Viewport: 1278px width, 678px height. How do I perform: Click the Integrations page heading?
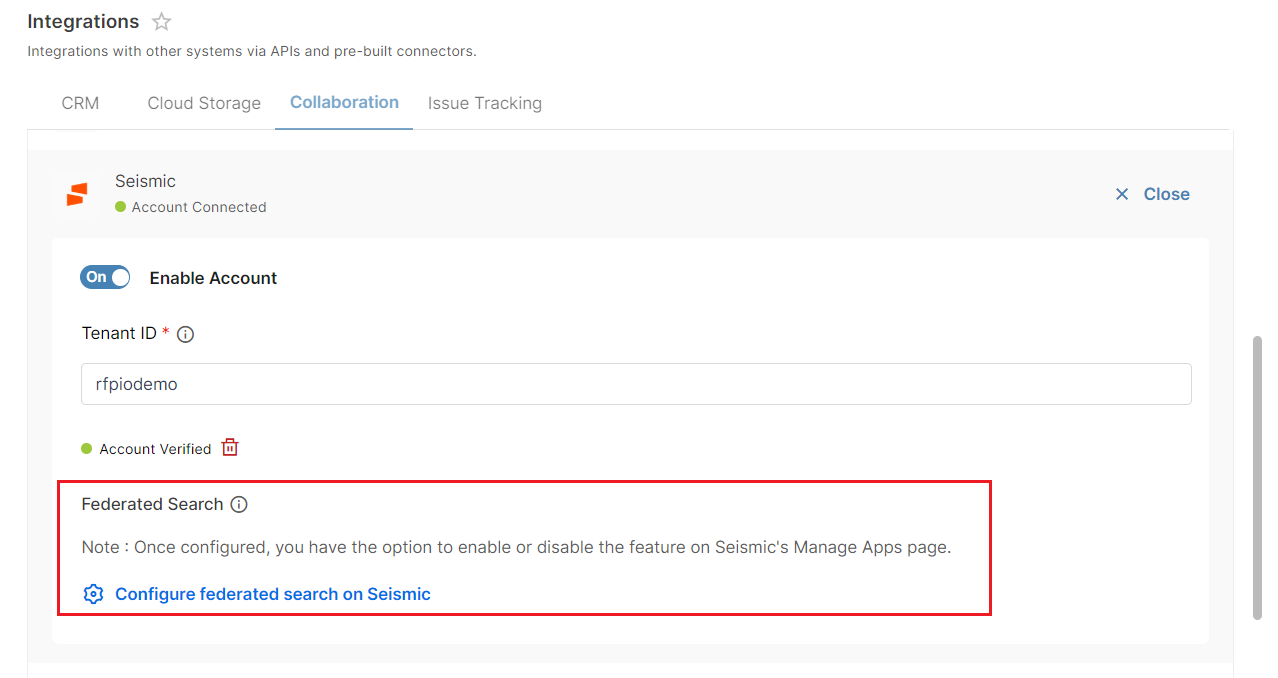[x=83, y=21]
